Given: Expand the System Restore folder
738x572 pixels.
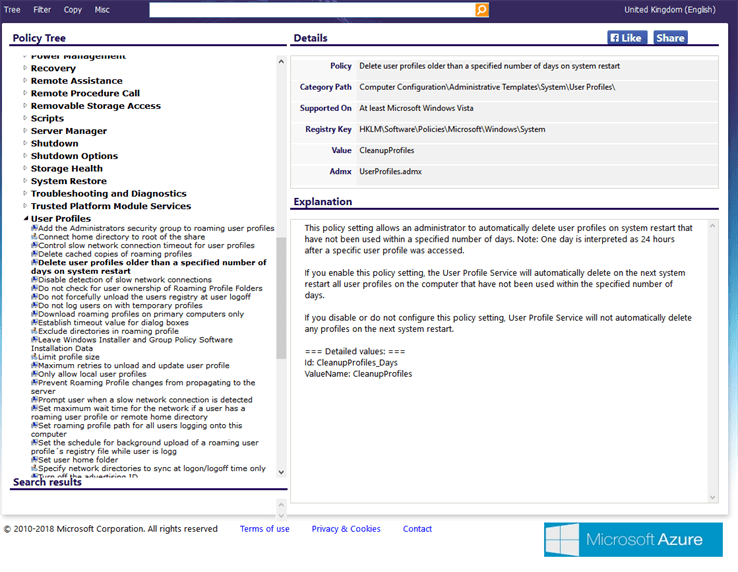Looking at the screenshot, I should click(x=25, y=181).
